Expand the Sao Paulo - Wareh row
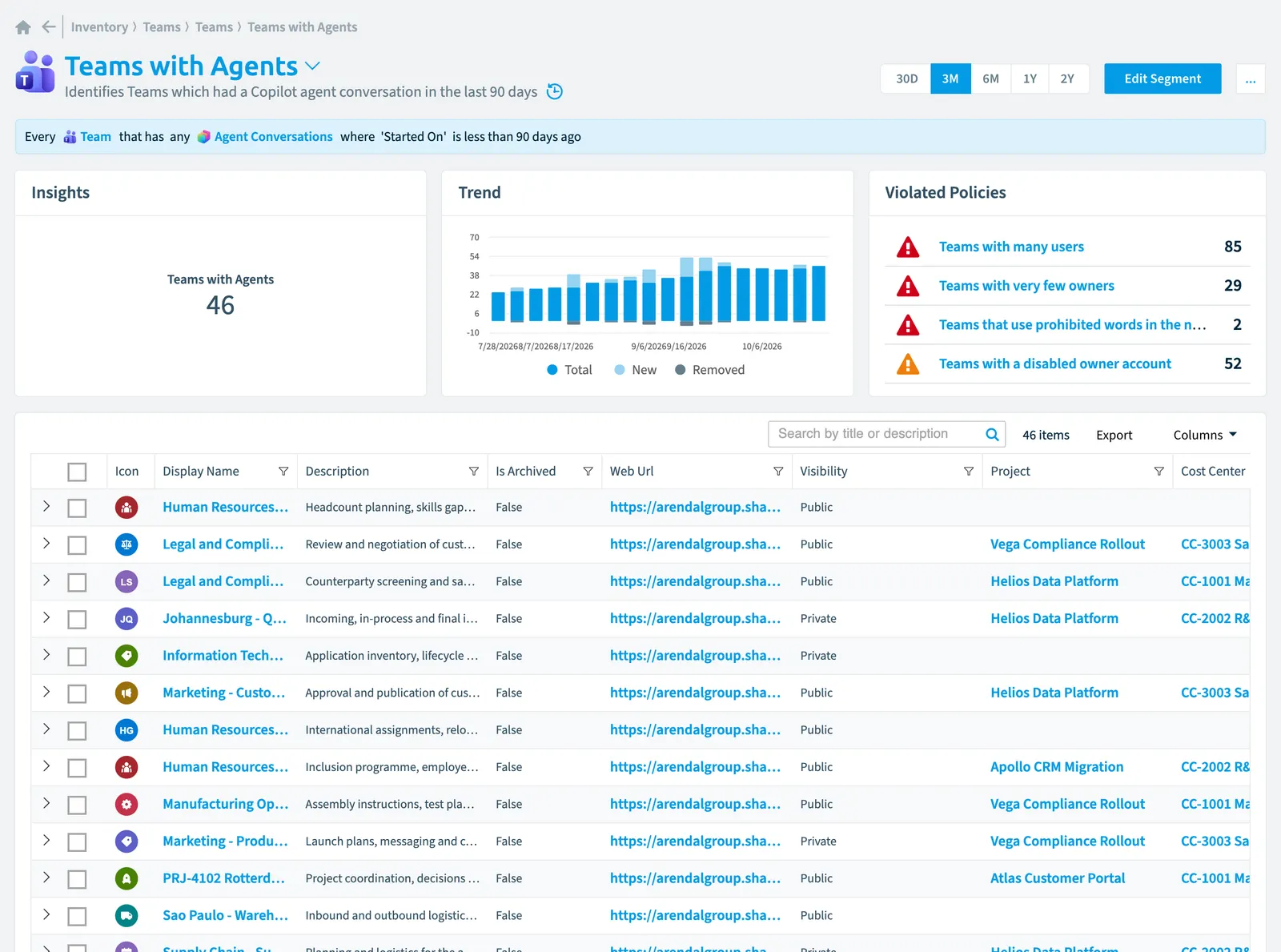This screenshot has height=952, width=1281. (46, 914)
